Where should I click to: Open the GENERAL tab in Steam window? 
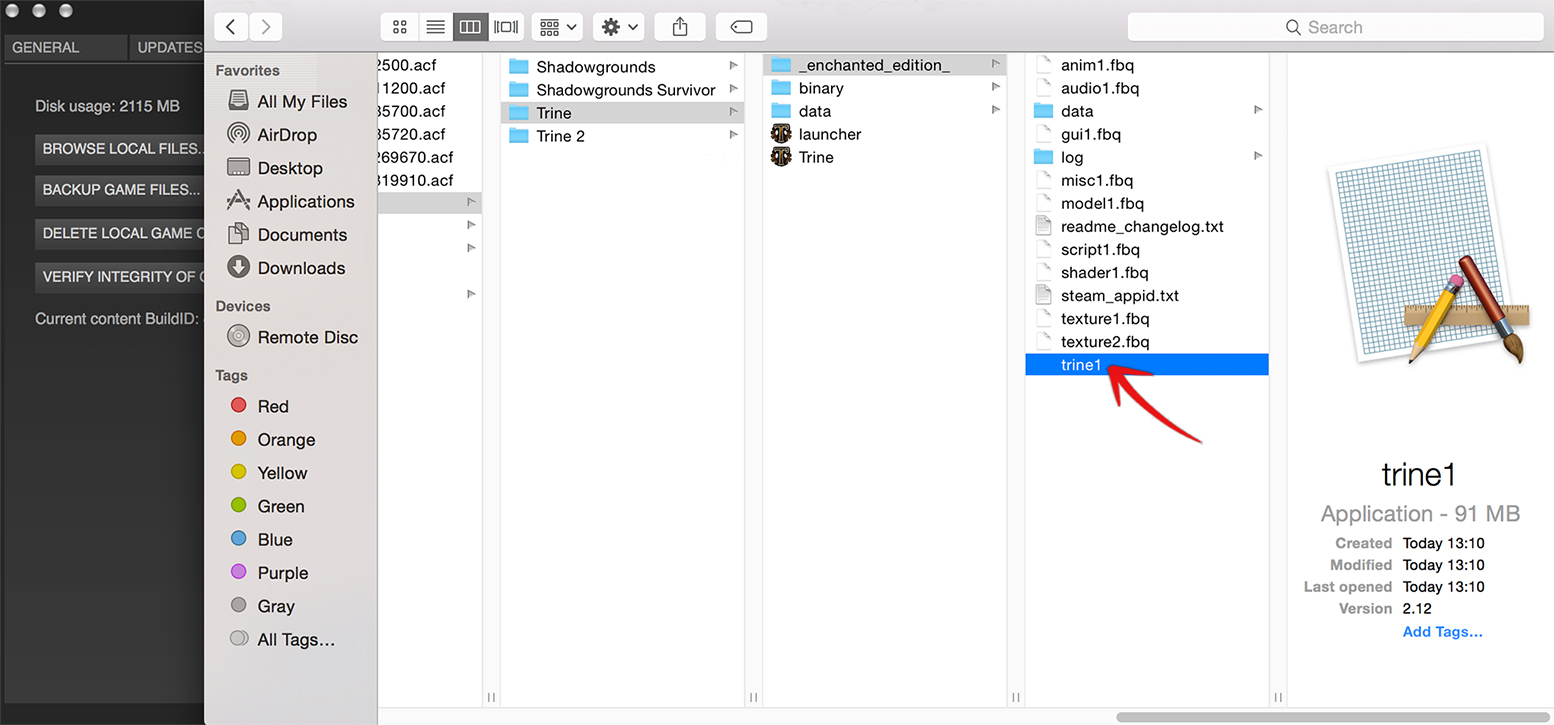tap(65, 47)
